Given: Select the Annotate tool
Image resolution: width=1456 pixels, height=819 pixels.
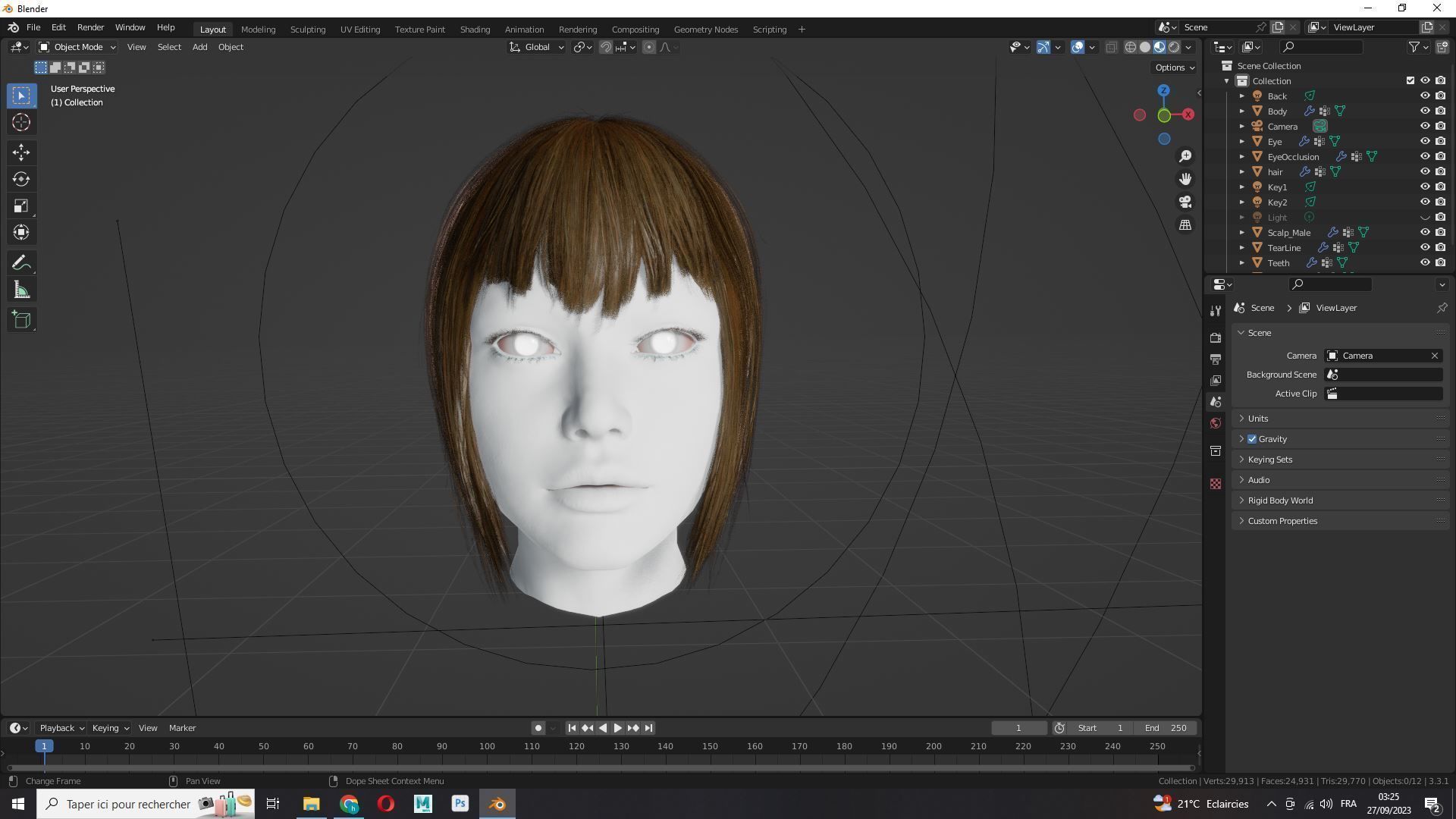Looking at the screenshot, I should pos(21,263).
